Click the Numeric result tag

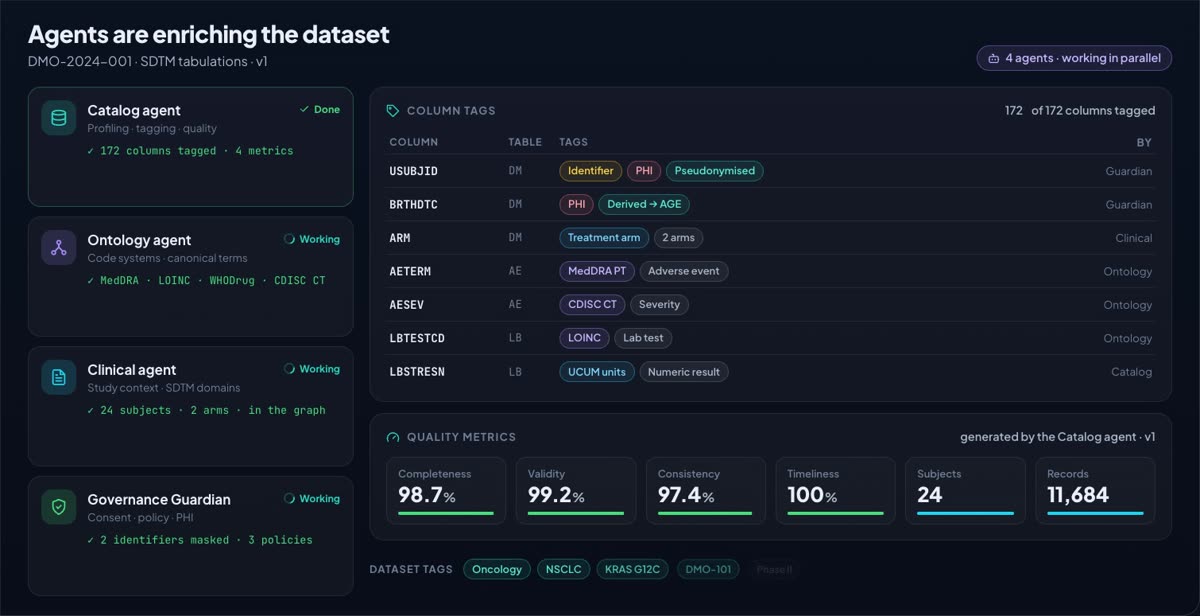tap(684, 372)
